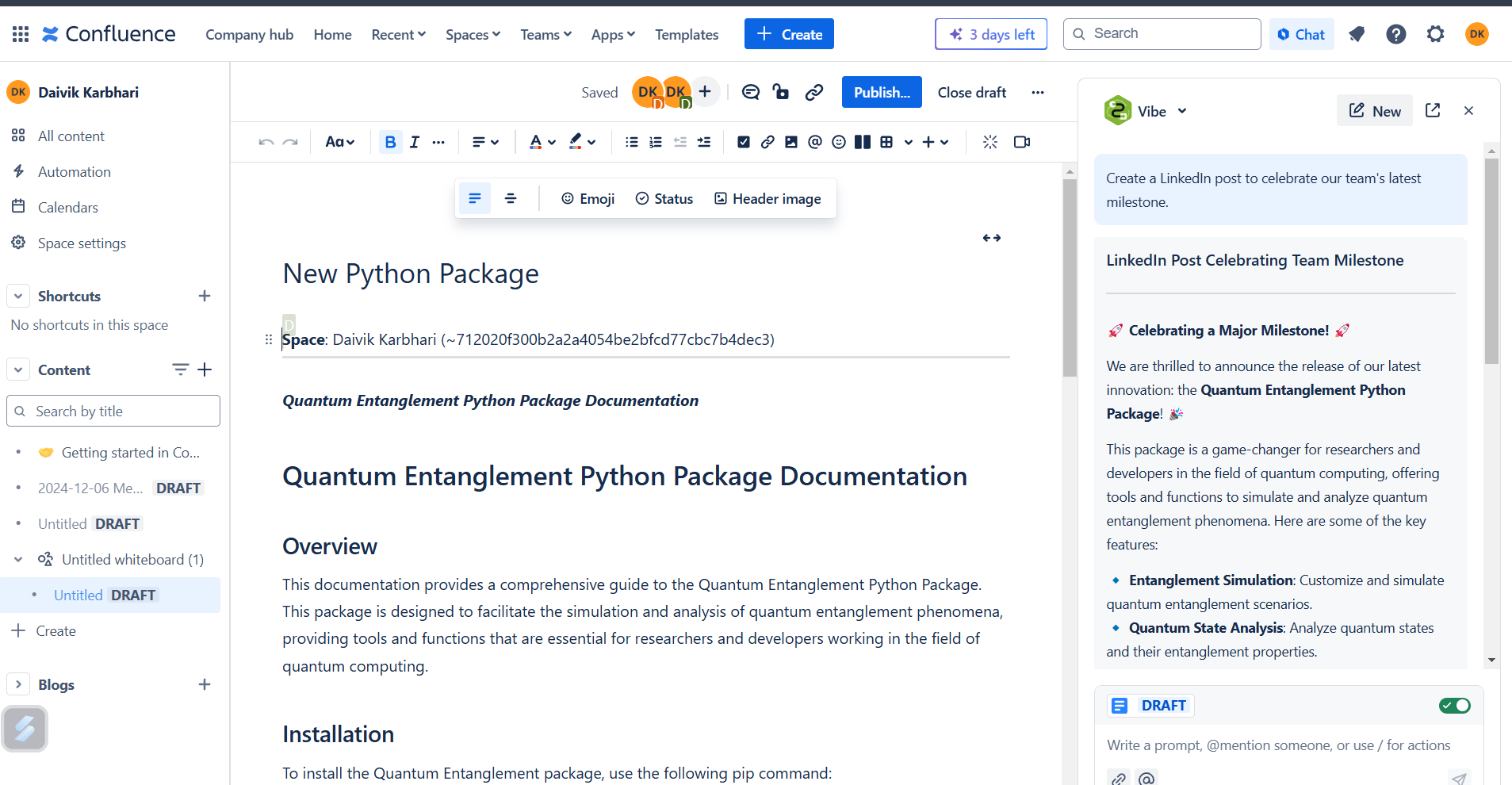Click the page restrictions lock icon

click(x=781, y=92)
